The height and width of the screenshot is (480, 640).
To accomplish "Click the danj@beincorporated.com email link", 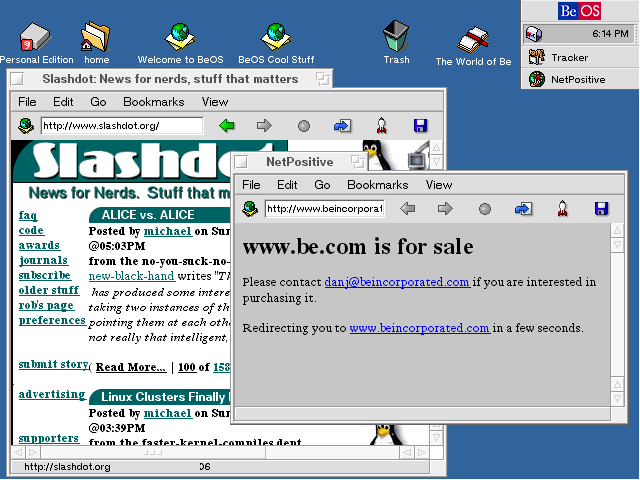I will click(x=397, y=282).
